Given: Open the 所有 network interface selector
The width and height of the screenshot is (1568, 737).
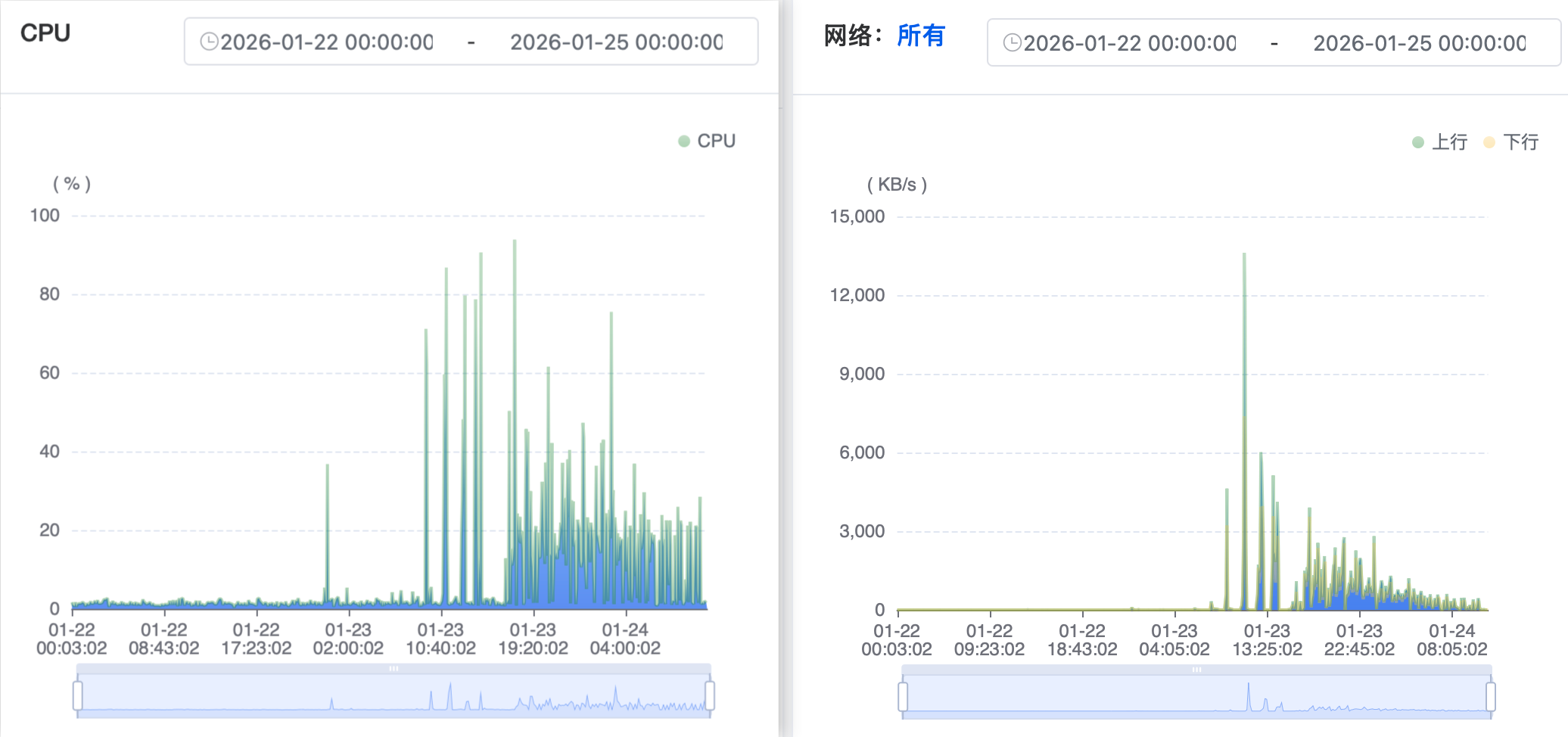Looking at the screenshot, I should 920,36.
